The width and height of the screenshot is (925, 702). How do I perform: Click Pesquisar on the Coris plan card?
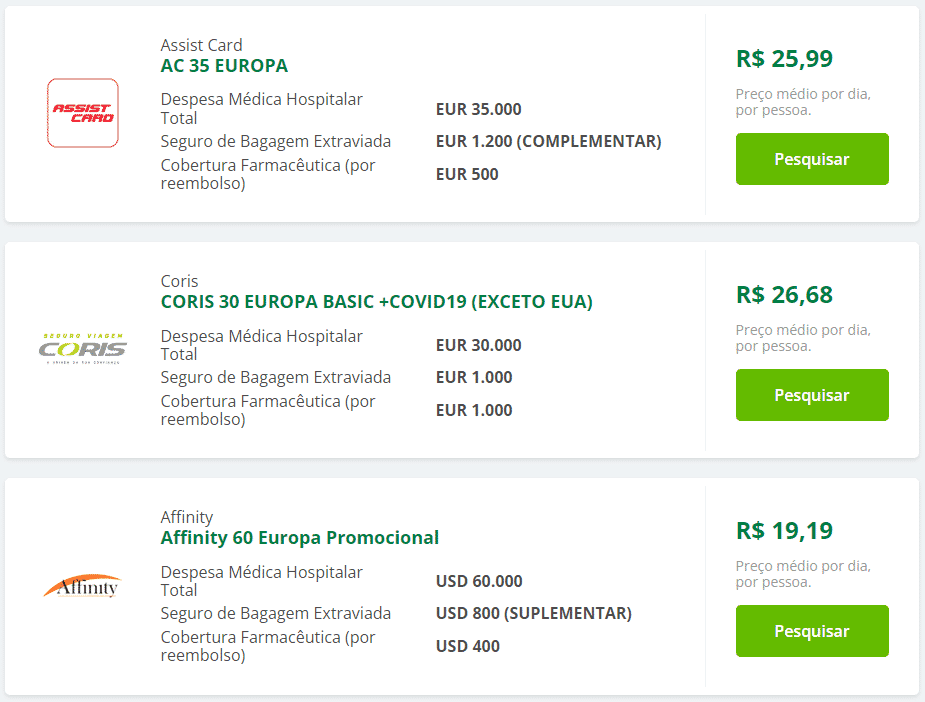[x=812, y=394]
